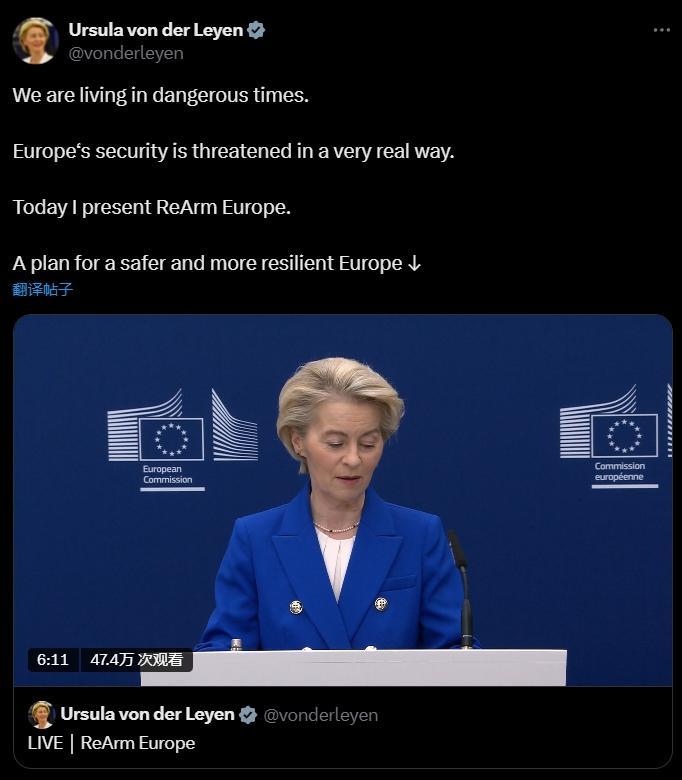The width and height of the screenshot is (682, 780).
Task: Click the 6:11 video duration badge
Action: pyautogui.click(x=53, y=660)
